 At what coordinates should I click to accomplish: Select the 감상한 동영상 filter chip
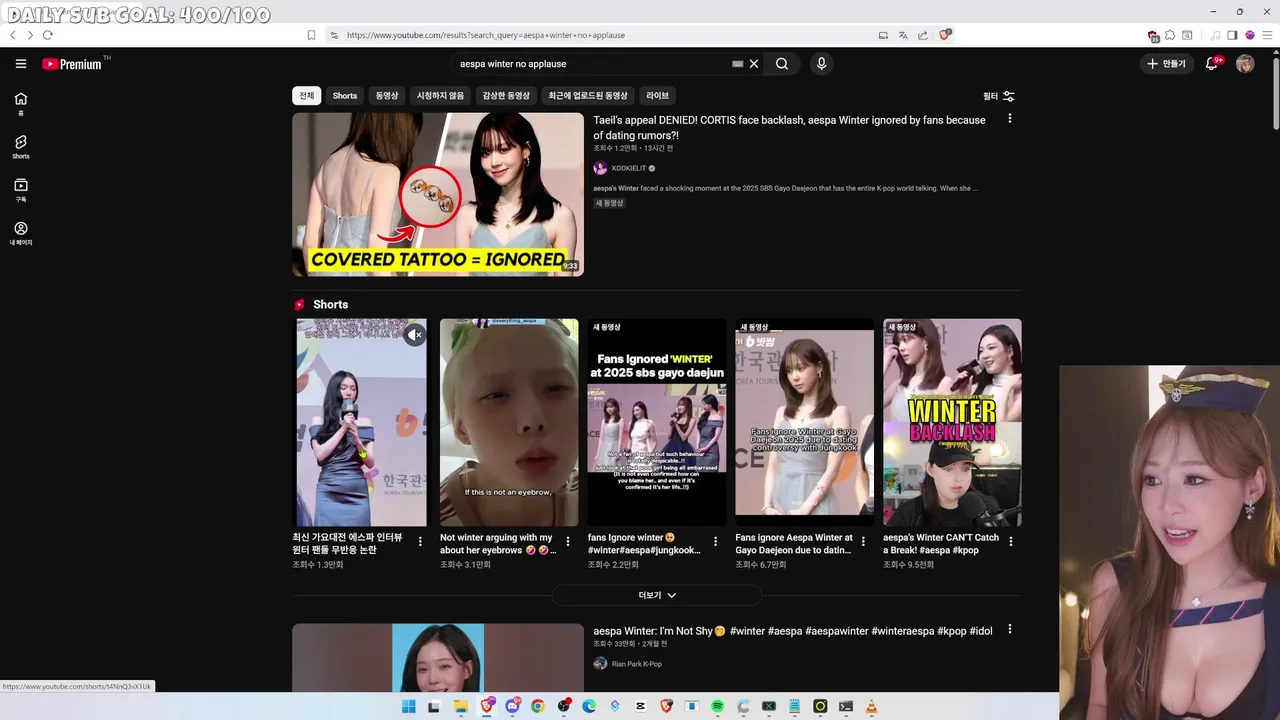506,96
